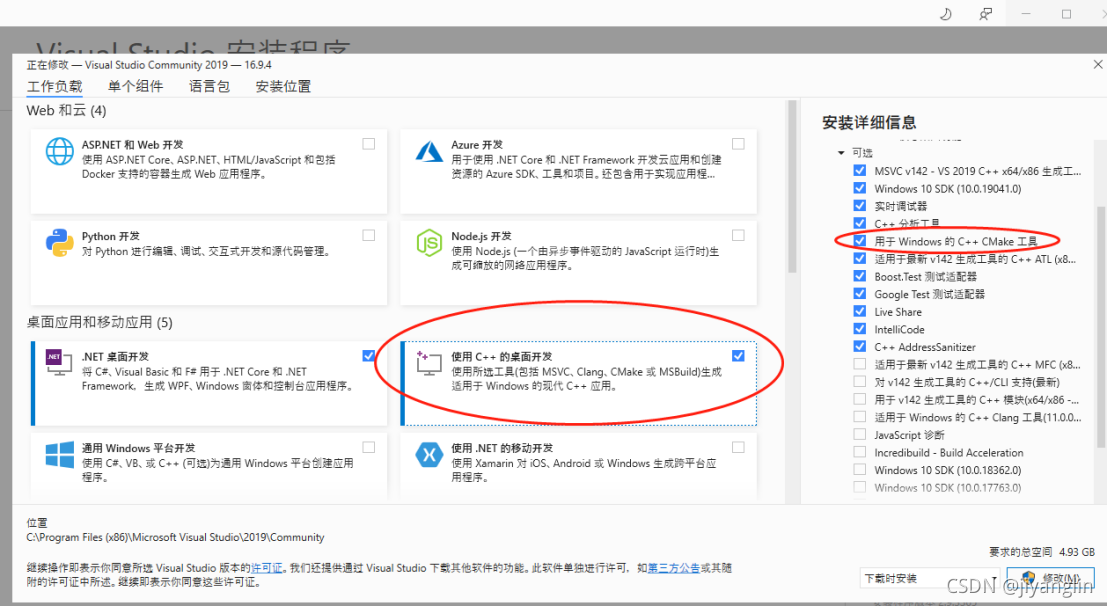Check the JavaScript 诊断 option
This screenshot has height=607, width=1108.
859,435
